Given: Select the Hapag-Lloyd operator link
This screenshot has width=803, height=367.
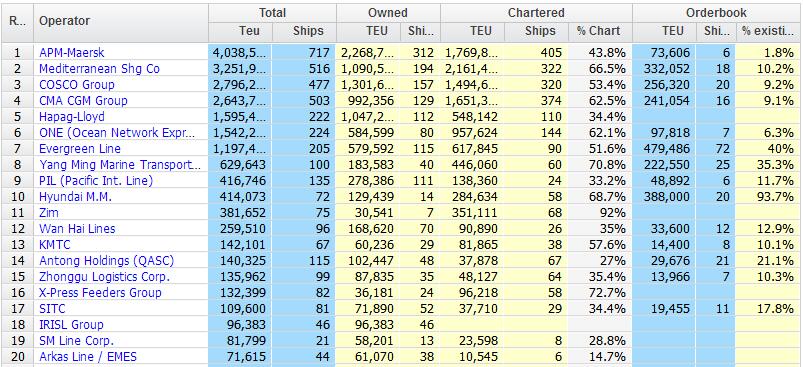Looking at the screenshot, I should tap(71, 117).
